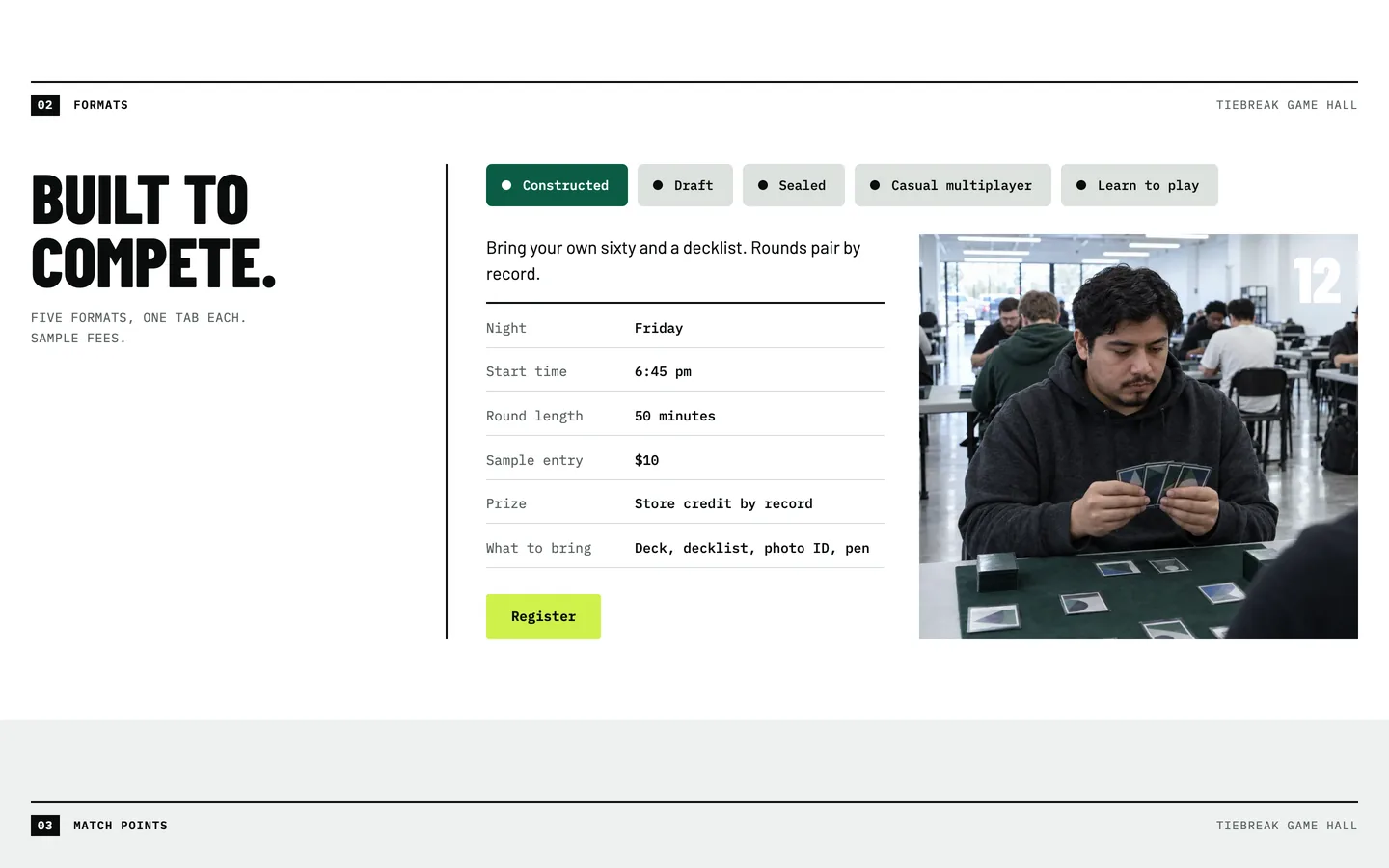Click the Register button
Screen dimensions: 1389x868
[x=543, y=616]
